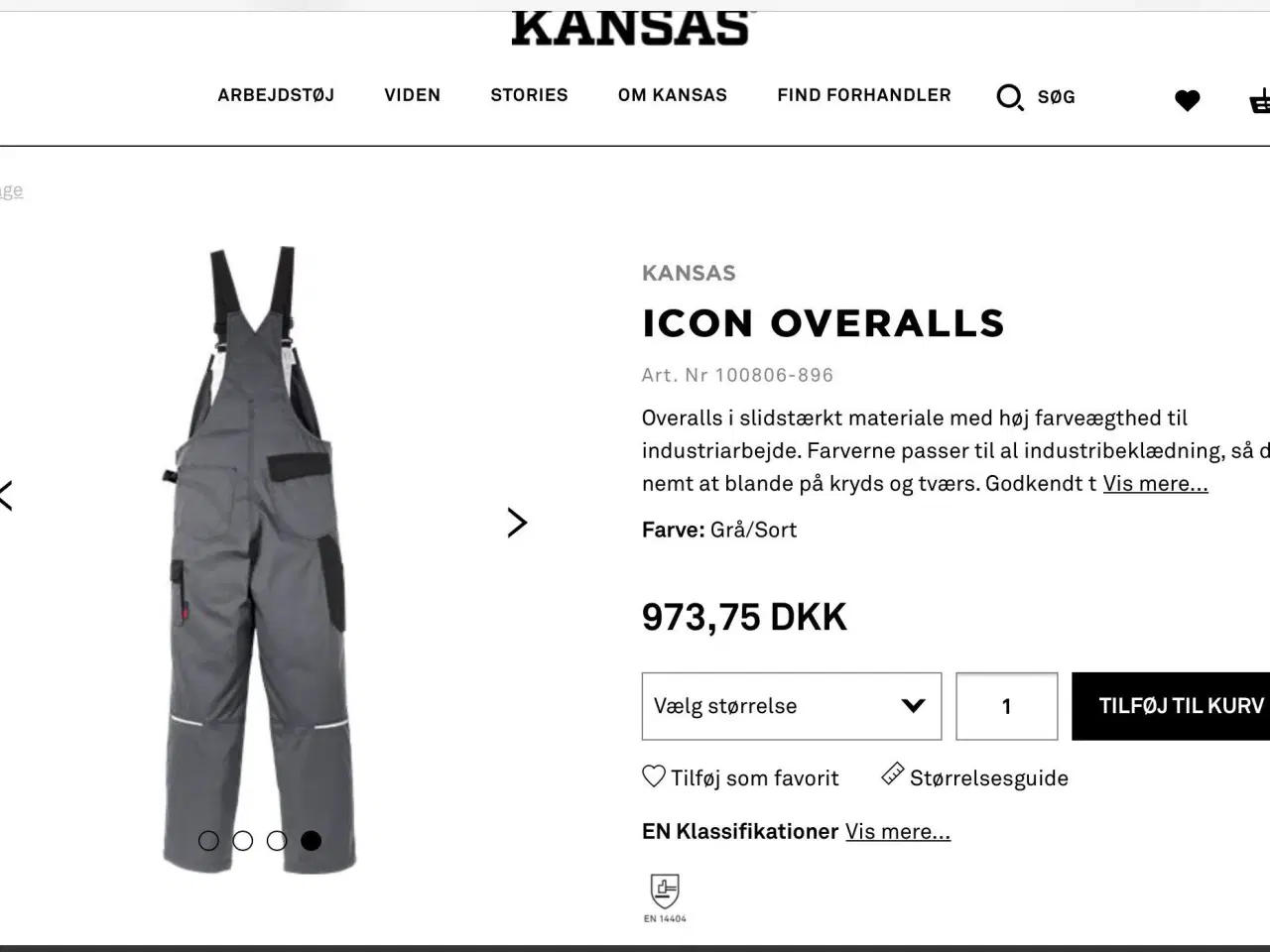This screenshot has width=1270, height=952.
Task: Select the second image carousel dot
Action: pyautogui.click(x=243, y=841)
